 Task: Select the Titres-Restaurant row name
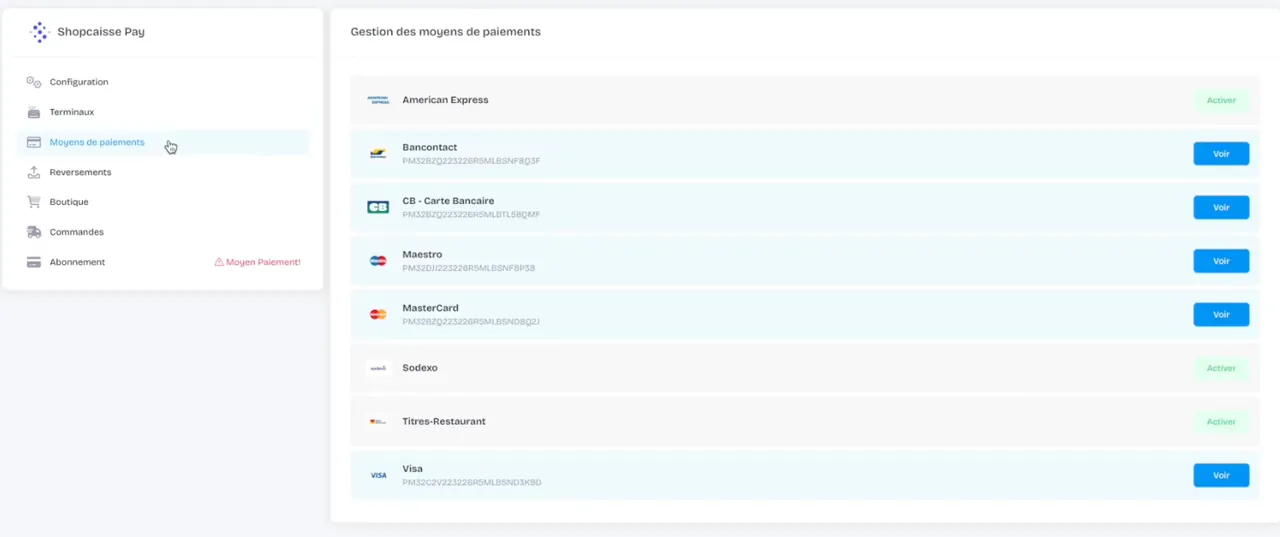point(444,421)
